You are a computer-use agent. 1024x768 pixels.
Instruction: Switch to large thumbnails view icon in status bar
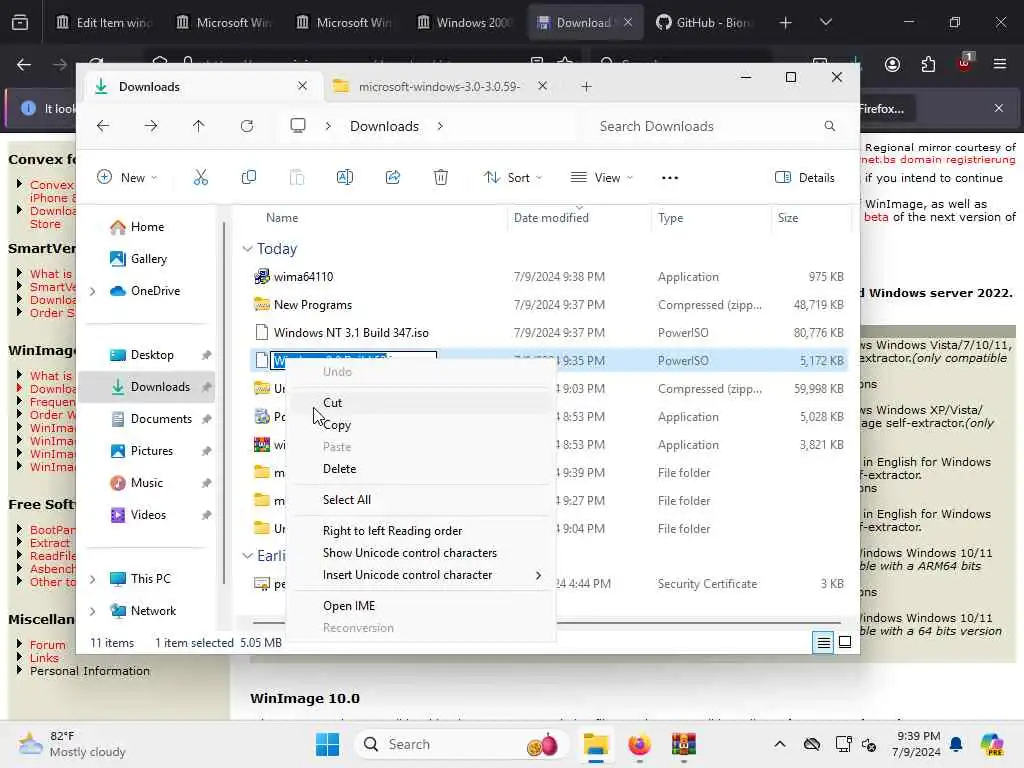point(845,643)
